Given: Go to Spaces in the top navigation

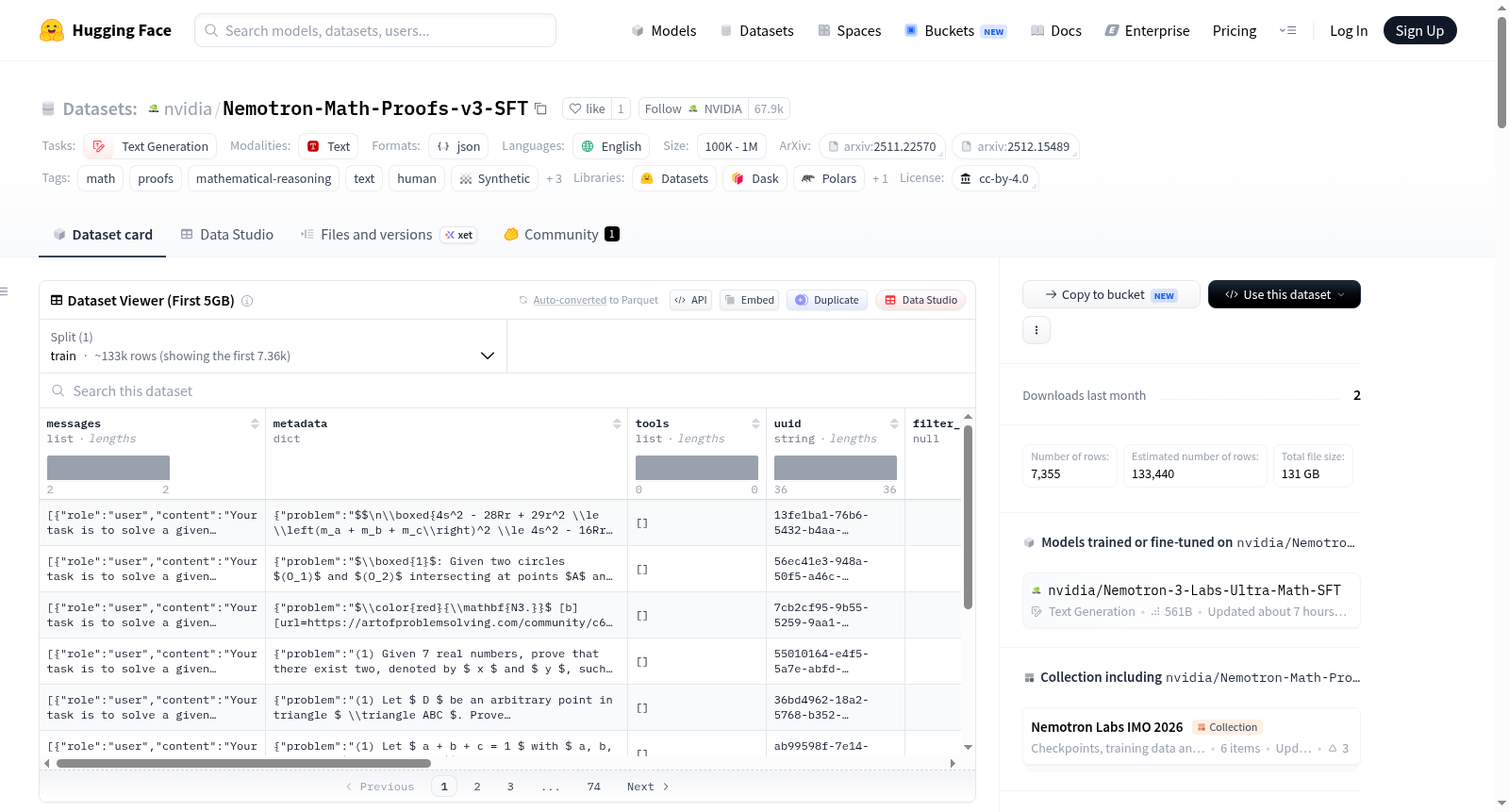Looking at the screenshot, I should 850,30.
